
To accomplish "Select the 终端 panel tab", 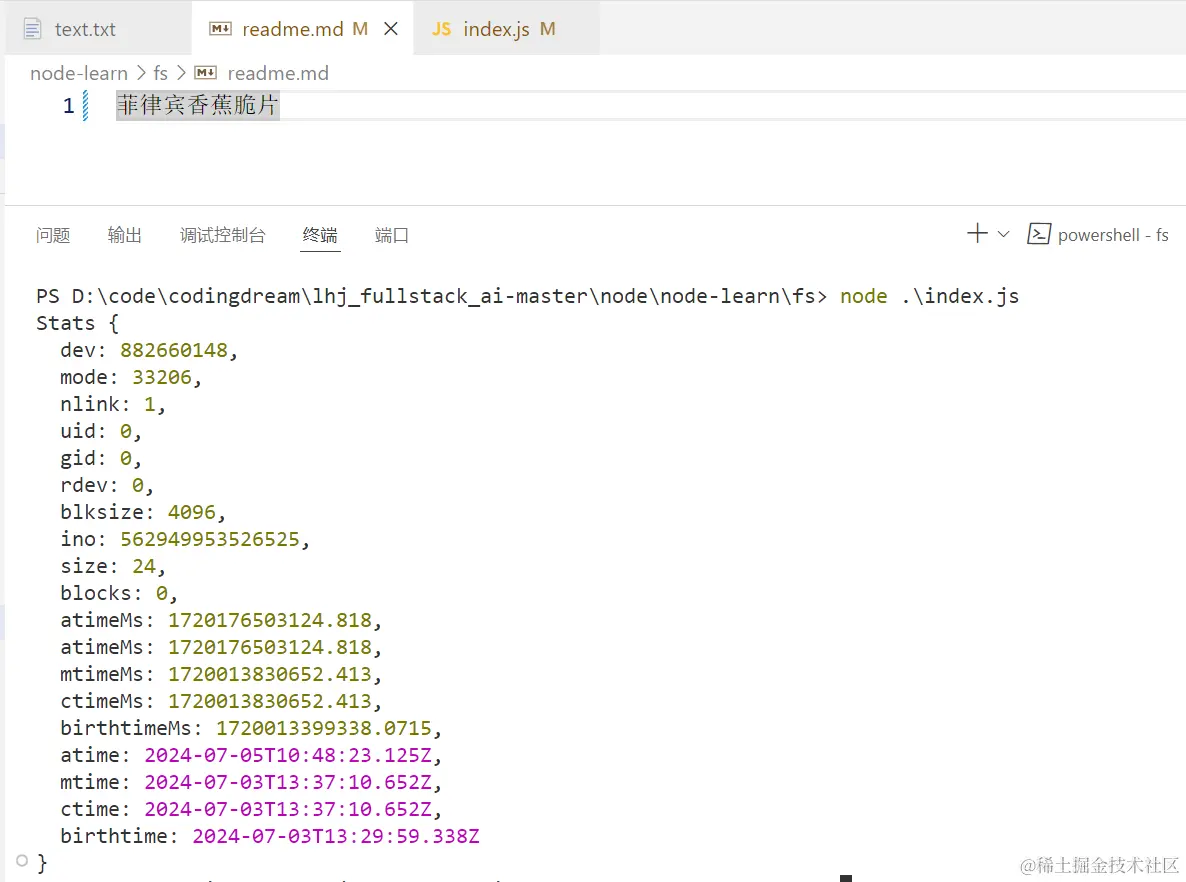I will pyautogui.click(x=320, y=235).
